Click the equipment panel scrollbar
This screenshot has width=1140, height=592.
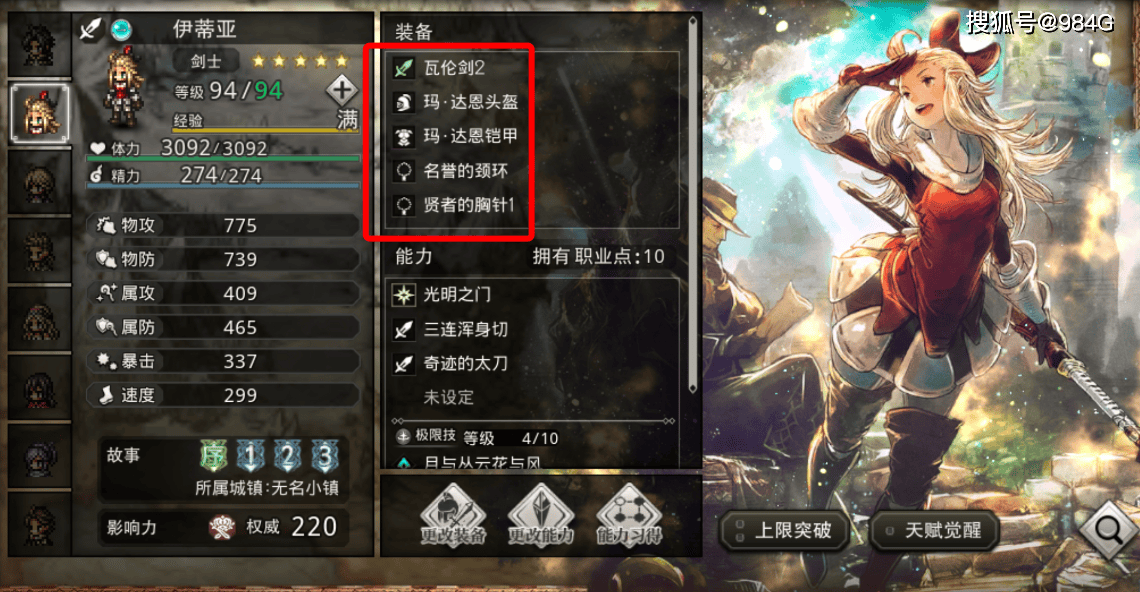693,205
